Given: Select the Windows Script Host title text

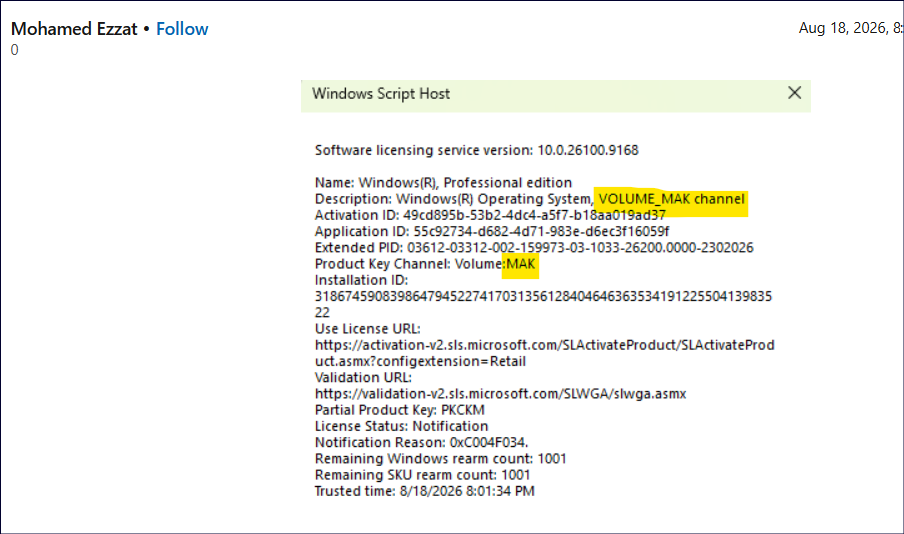Looking at the screenshot, I should pyautogui.click(x=381, y=93).
